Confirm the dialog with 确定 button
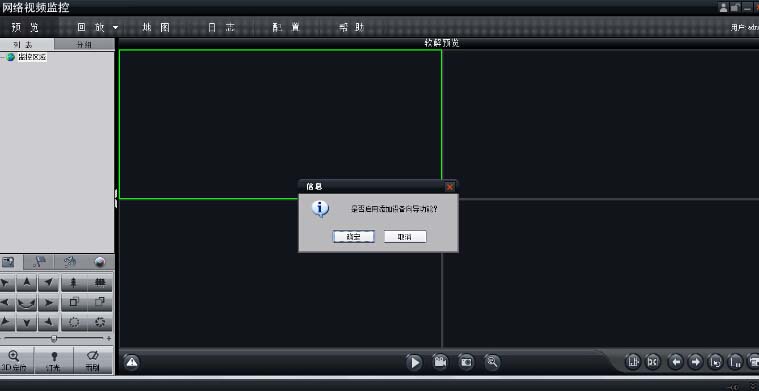The image size is (759, 391). tap(353, 237)
